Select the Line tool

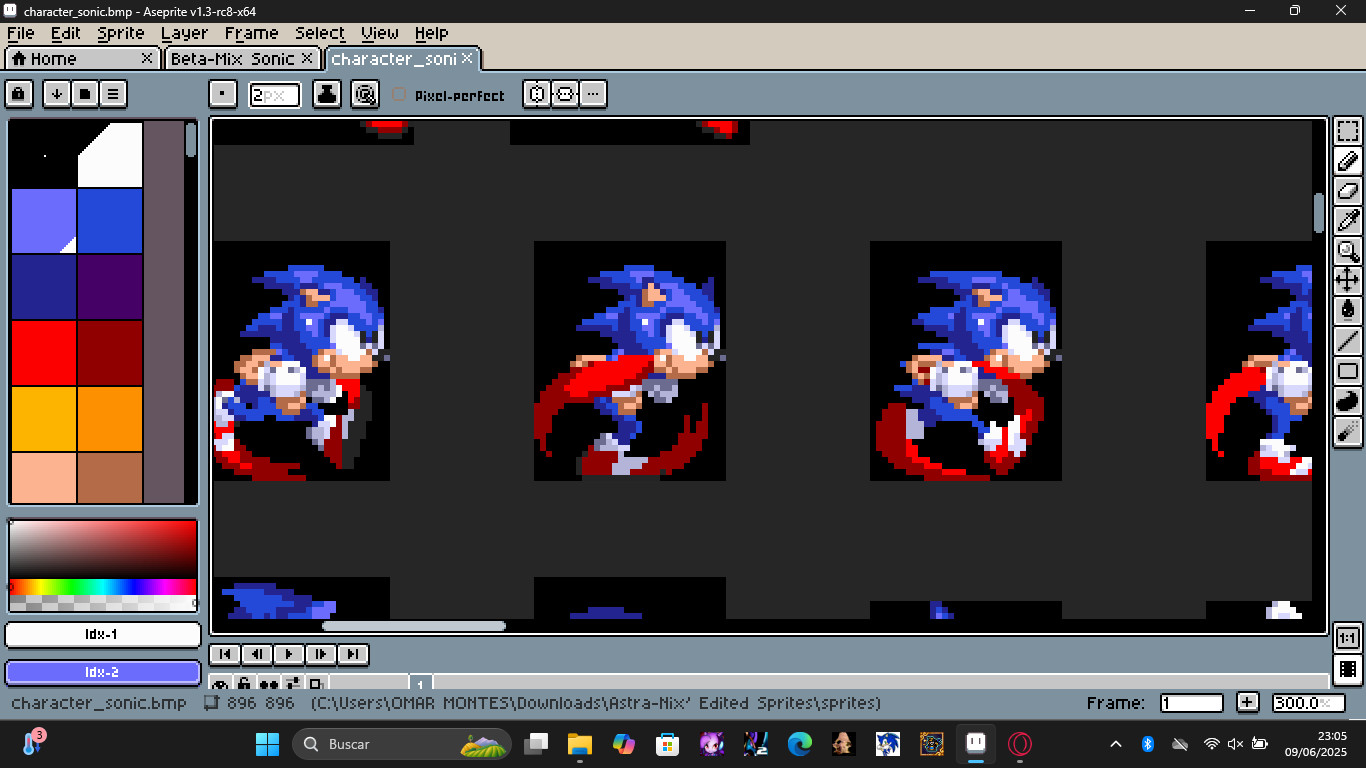[x=1348, y=340]
